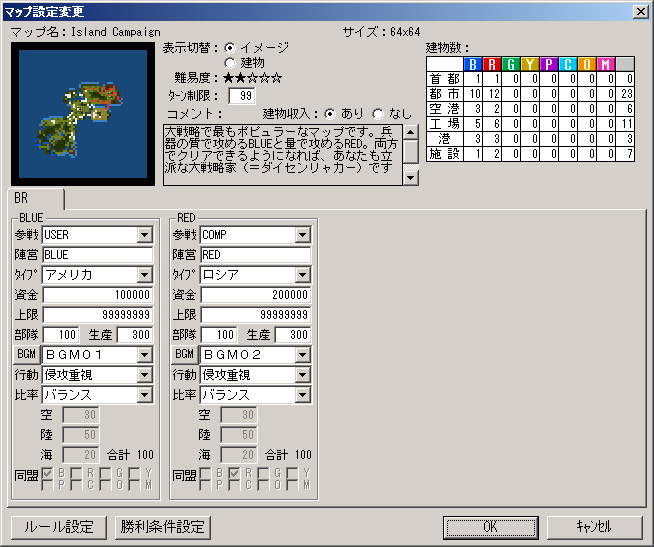Click the 工場 row label in building table

click(x=445, y=124)
